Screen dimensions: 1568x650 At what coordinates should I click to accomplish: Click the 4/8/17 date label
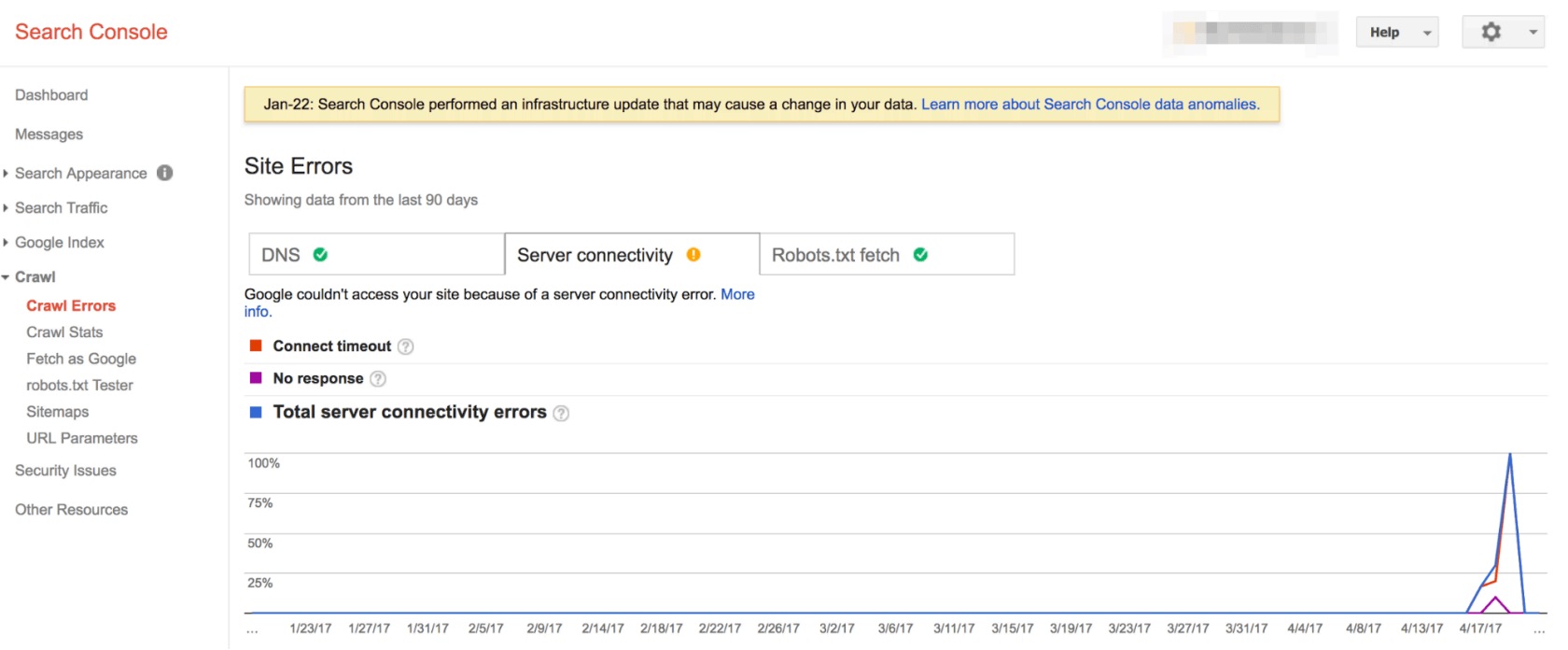[1364, 629]
